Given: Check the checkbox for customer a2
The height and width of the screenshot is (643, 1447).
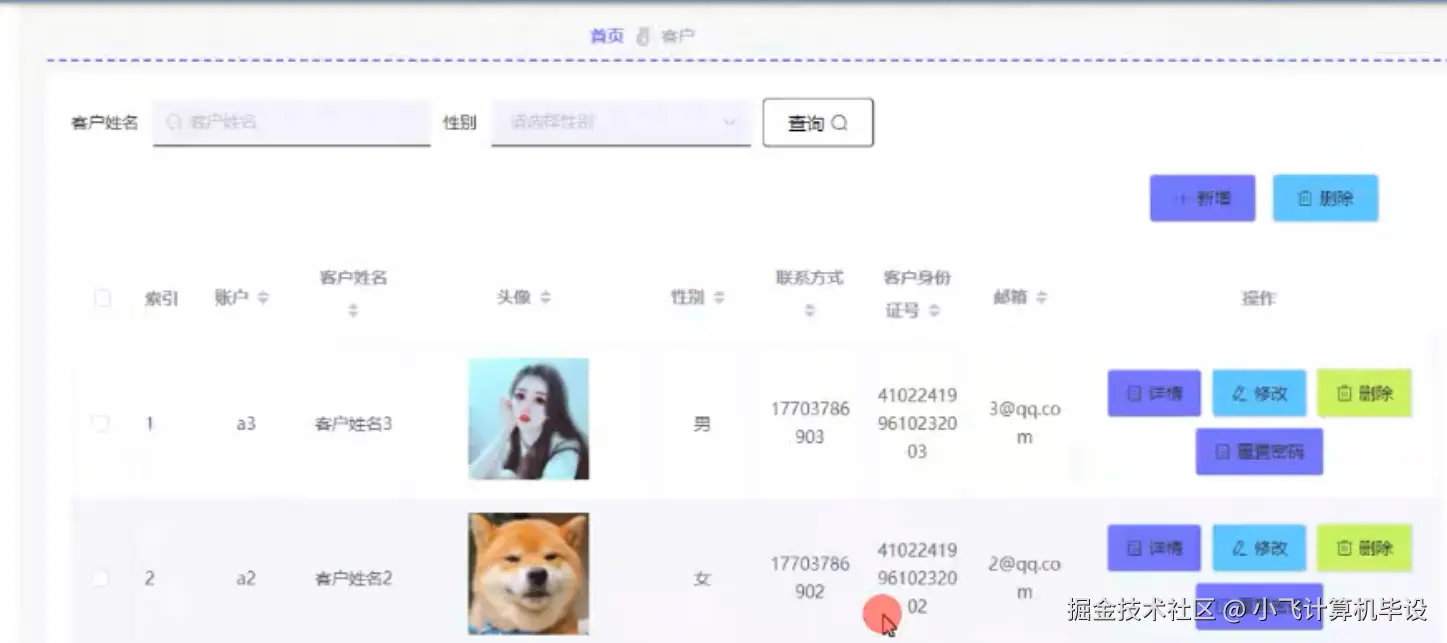Looking at the screenshot, I should click(101, 578).
